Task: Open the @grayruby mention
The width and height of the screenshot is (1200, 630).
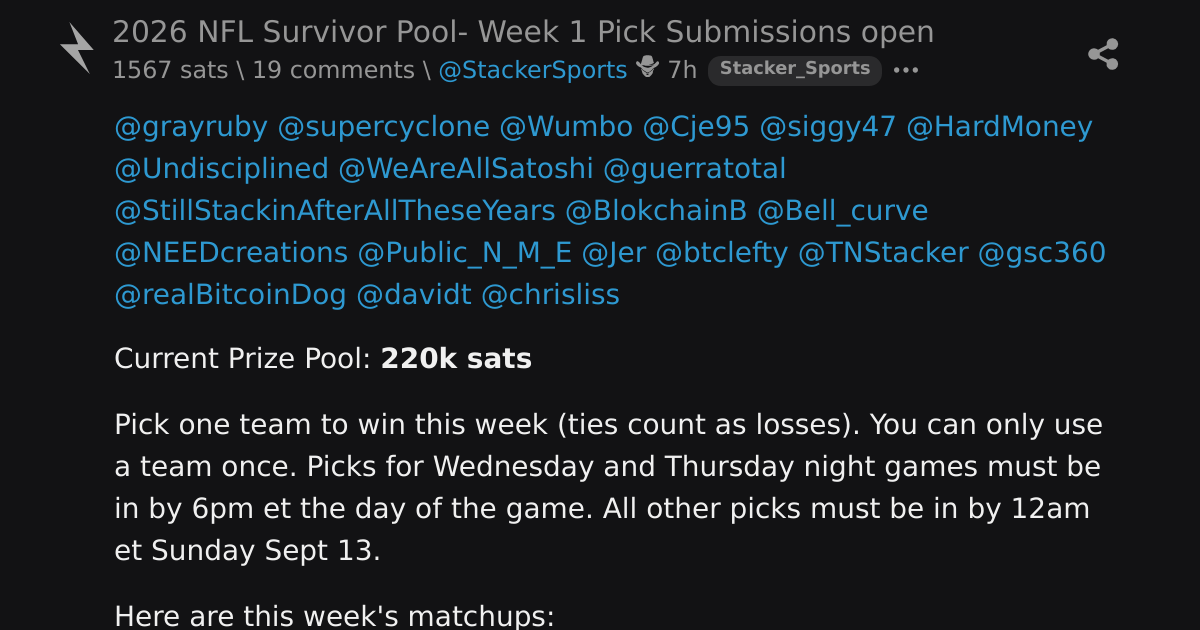Action: [191, 127]
